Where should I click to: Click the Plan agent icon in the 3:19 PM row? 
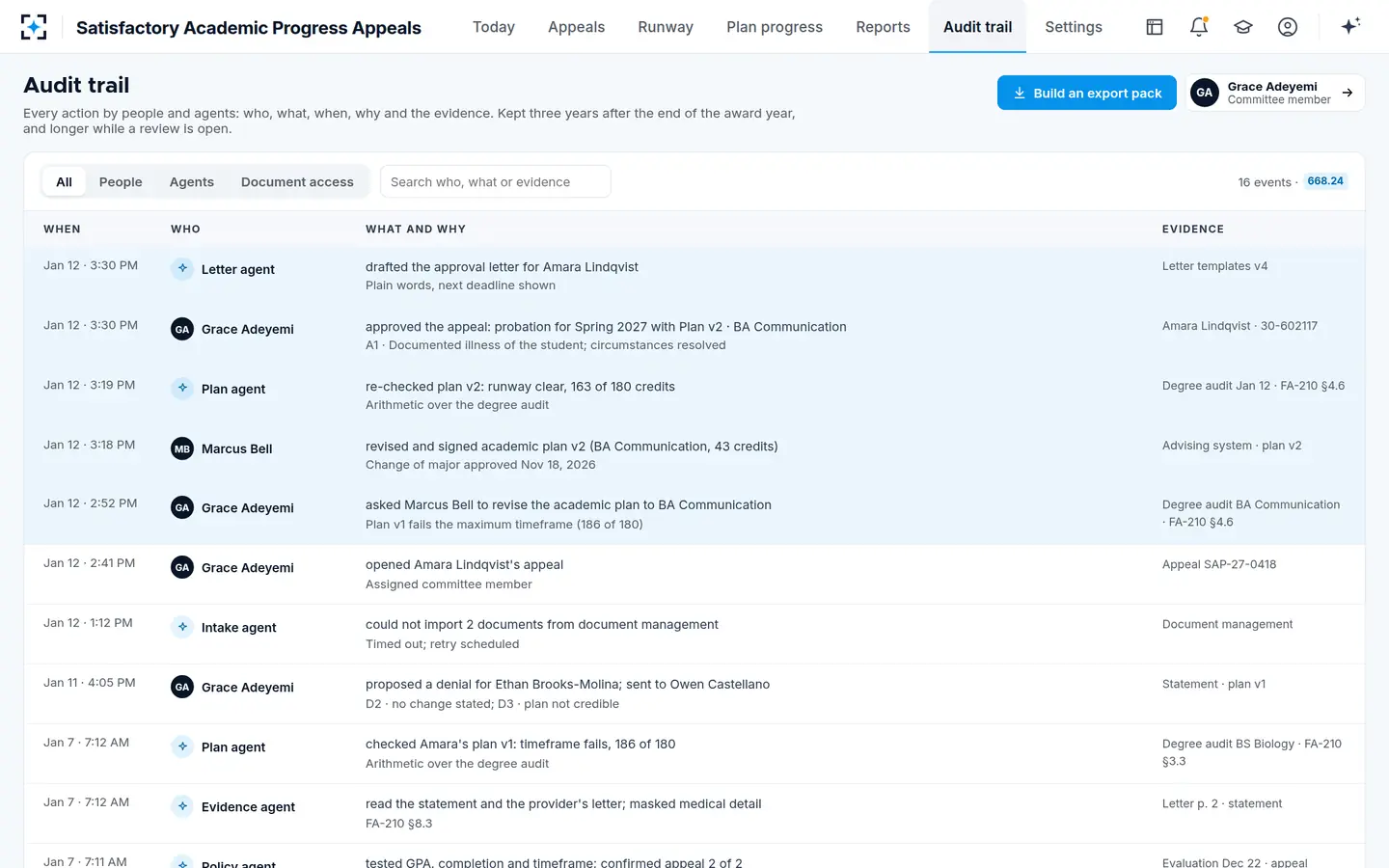pos(182,389)
